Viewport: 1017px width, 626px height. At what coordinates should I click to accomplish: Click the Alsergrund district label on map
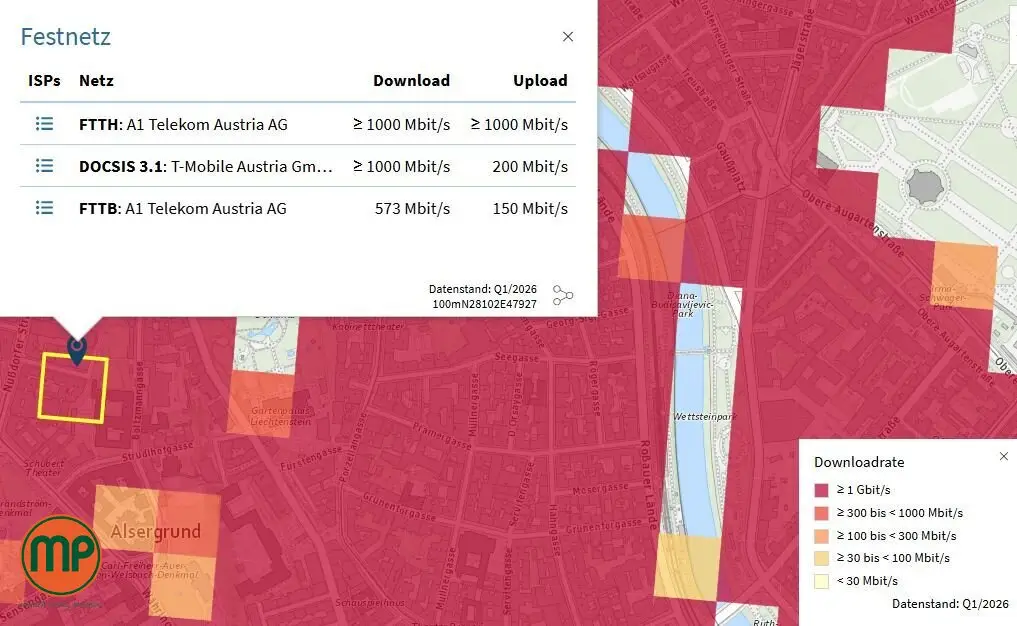(156, 532)
